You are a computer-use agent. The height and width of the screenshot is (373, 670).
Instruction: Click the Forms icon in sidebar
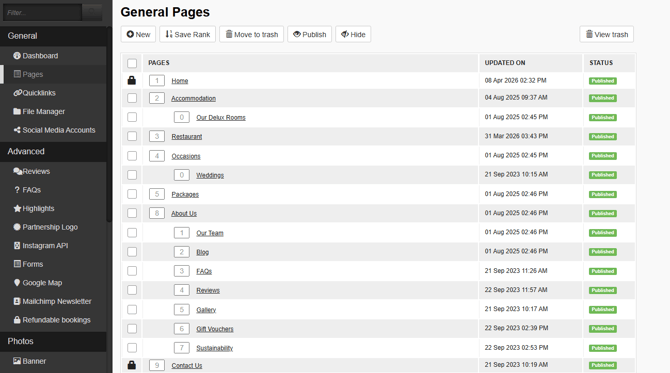click(x=17, y=264)
